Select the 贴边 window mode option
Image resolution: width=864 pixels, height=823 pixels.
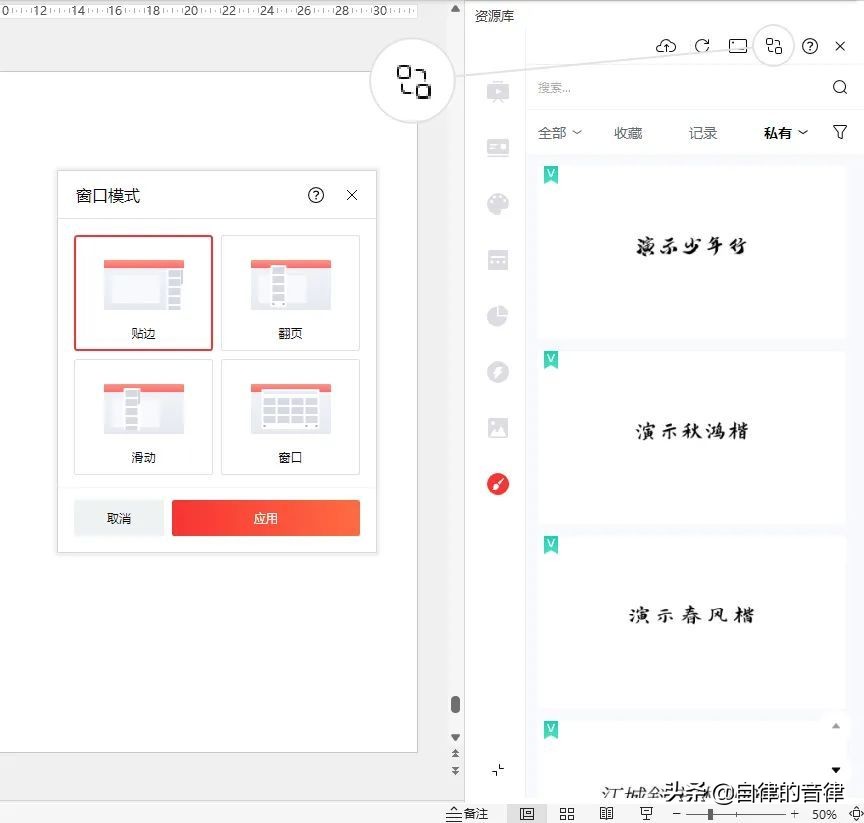pyautogui.click(x=143, y=292)
